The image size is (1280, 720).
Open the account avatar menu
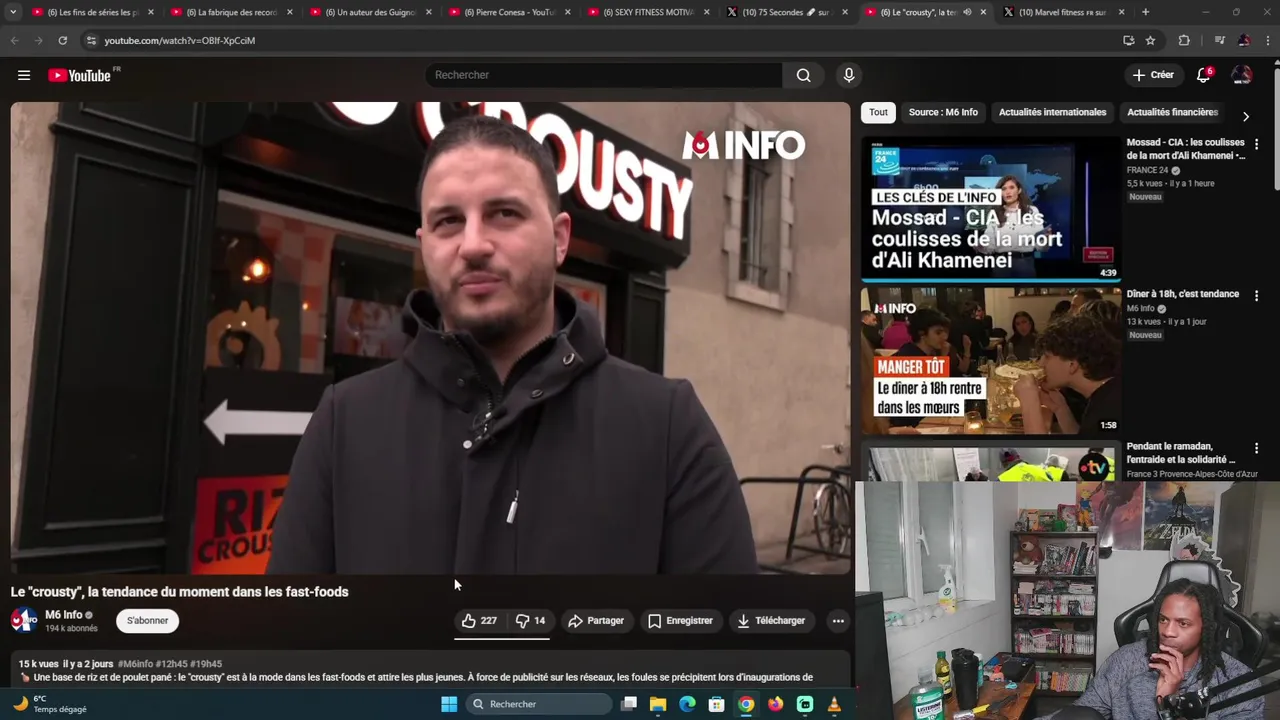click(x=1242, y=75)
